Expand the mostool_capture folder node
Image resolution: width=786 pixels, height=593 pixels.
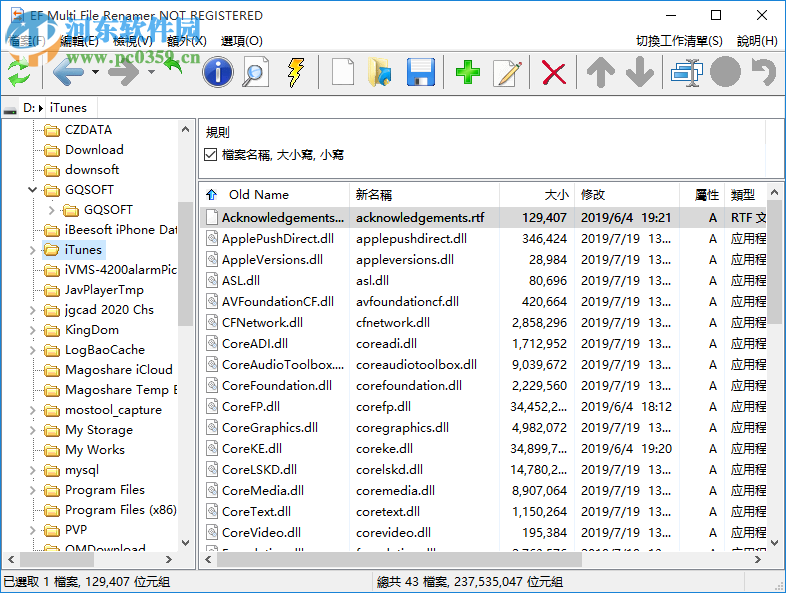[33, 410]
